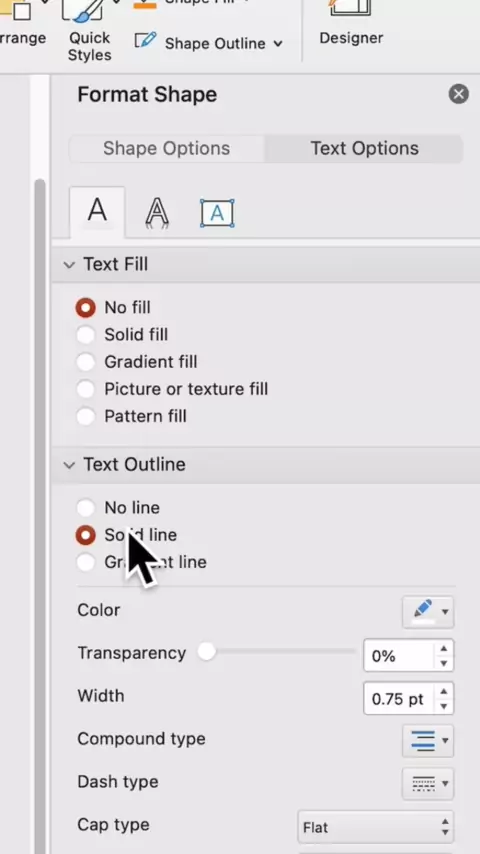Viewport: 480px width, 854px height.
Task: Switch to the Text Options tab
Action: tap(364, 149)
